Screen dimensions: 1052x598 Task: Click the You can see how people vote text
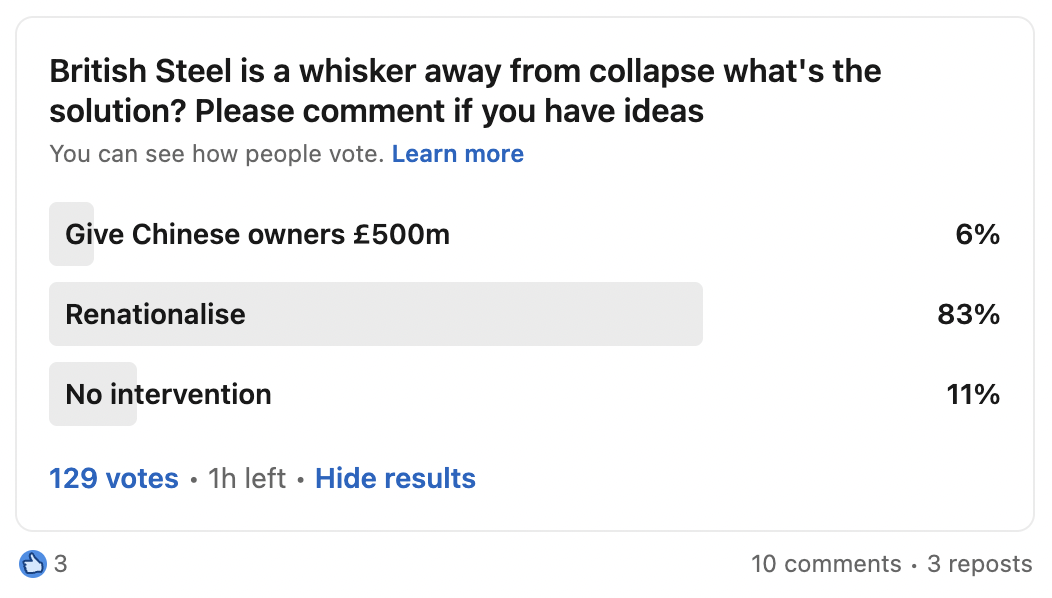217,154
